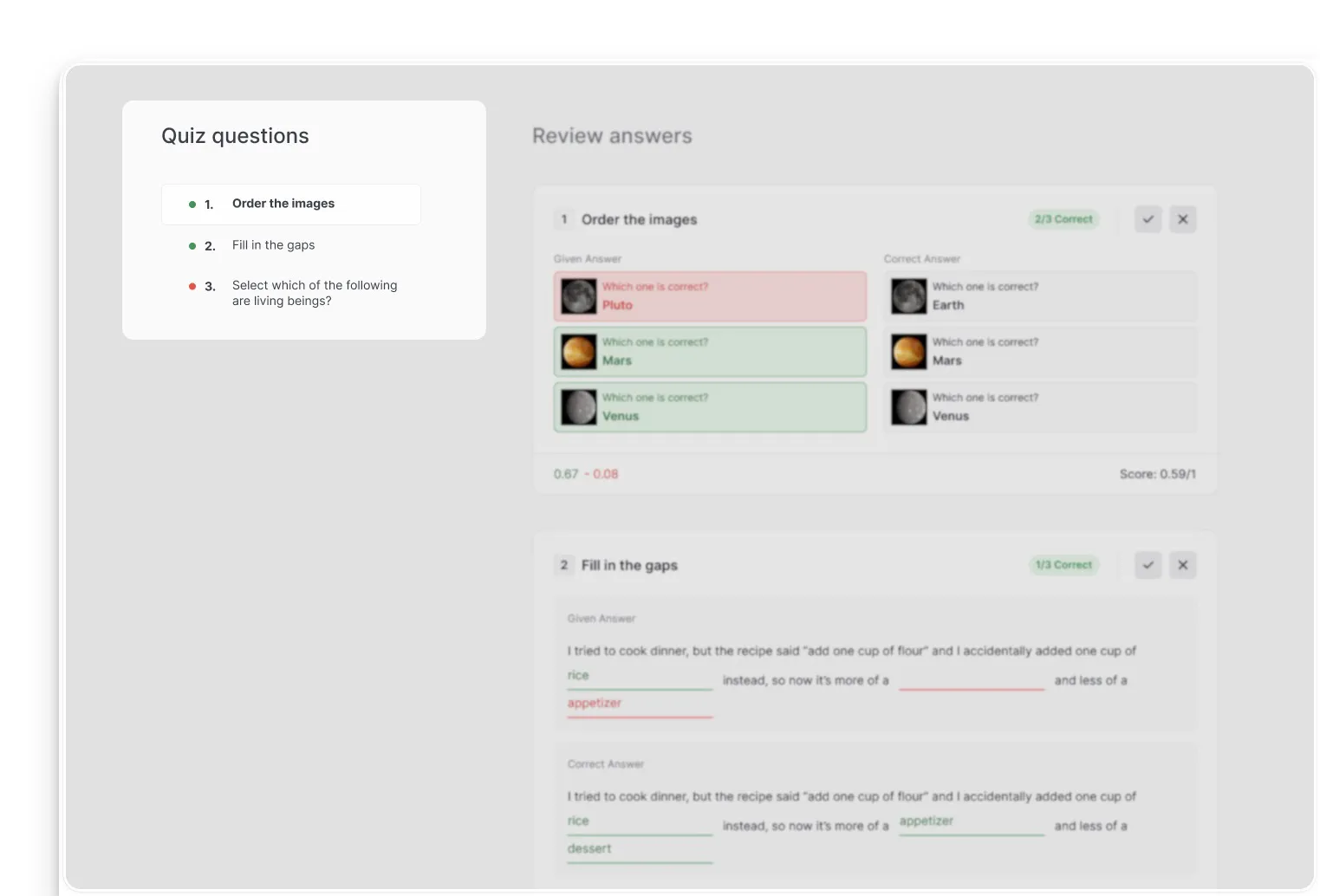Screen dimensions: 1320x896
Task: Click the red - 0.08 penalty value
Action: point(601,474)
